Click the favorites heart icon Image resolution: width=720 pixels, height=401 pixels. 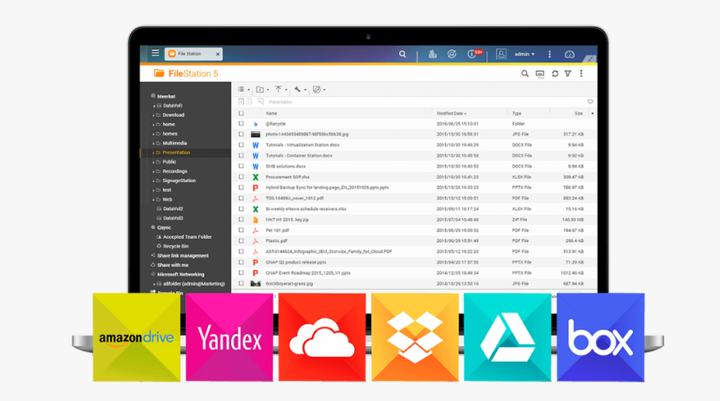pos(590,102)
